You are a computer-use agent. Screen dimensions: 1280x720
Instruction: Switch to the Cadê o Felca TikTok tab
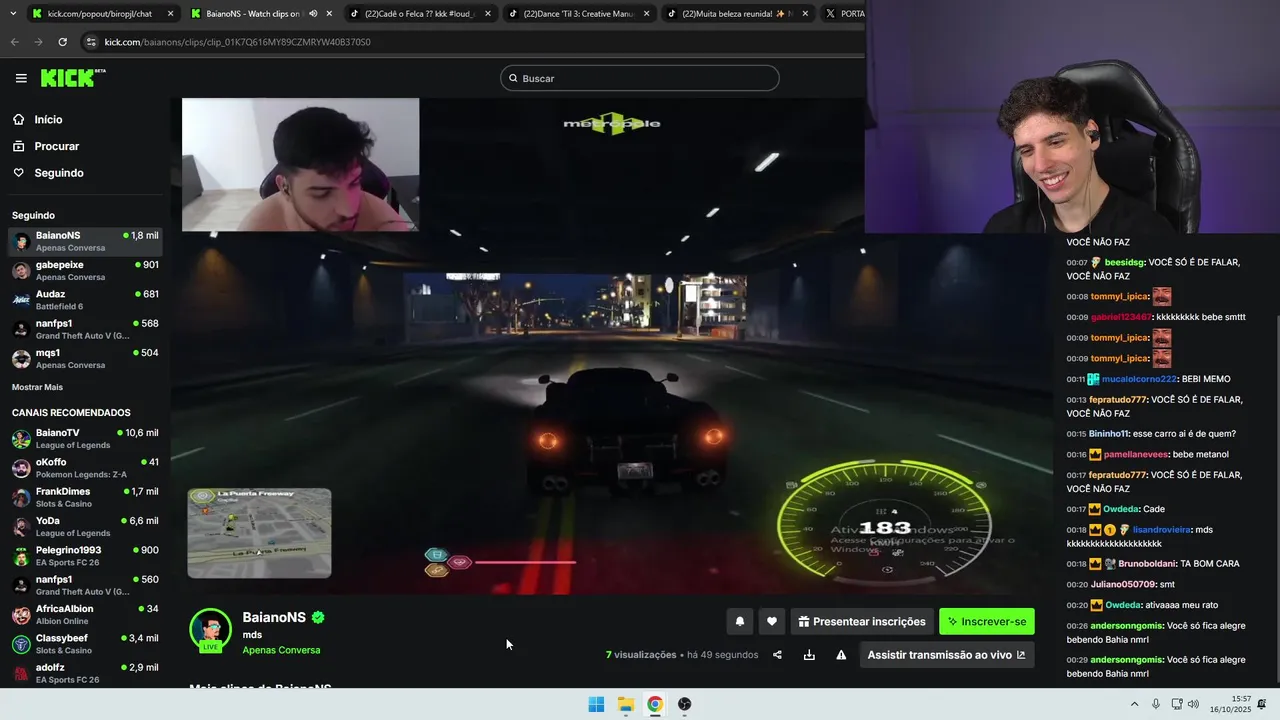420,14
